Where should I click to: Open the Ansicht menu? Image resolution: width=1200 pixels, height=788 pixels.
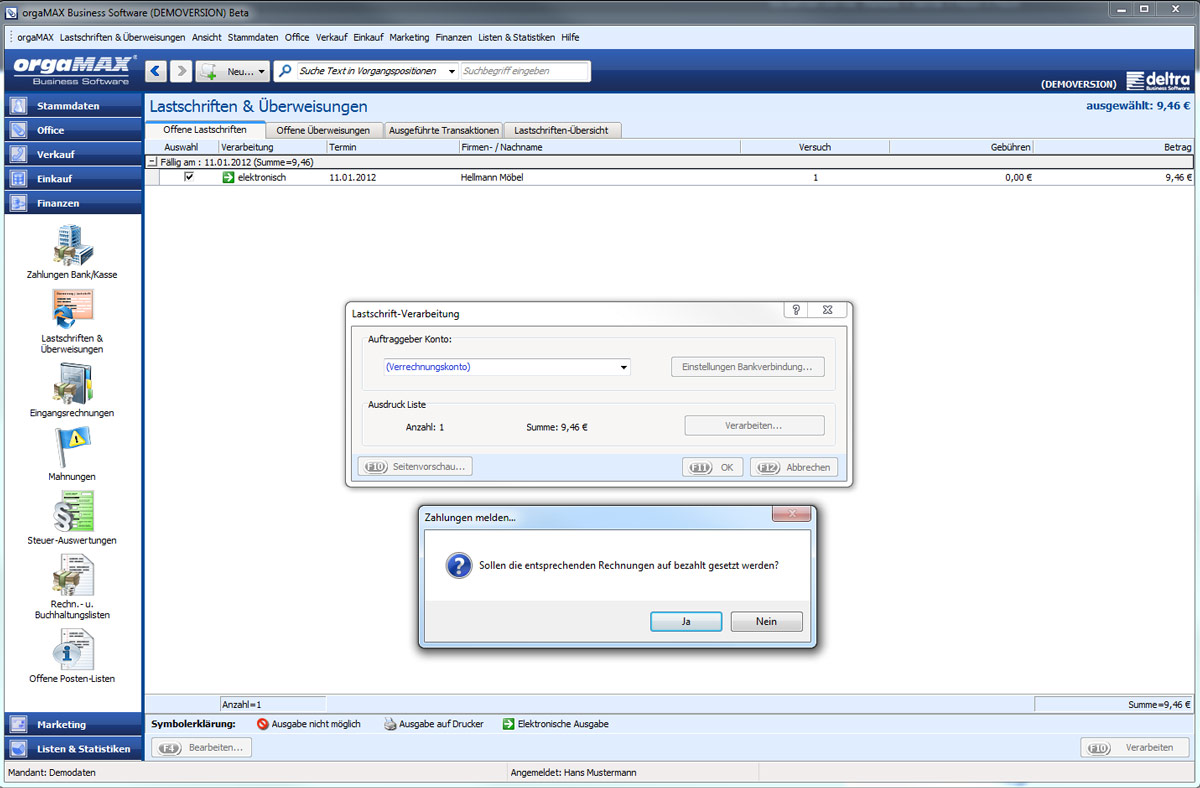tap(206, 37)
